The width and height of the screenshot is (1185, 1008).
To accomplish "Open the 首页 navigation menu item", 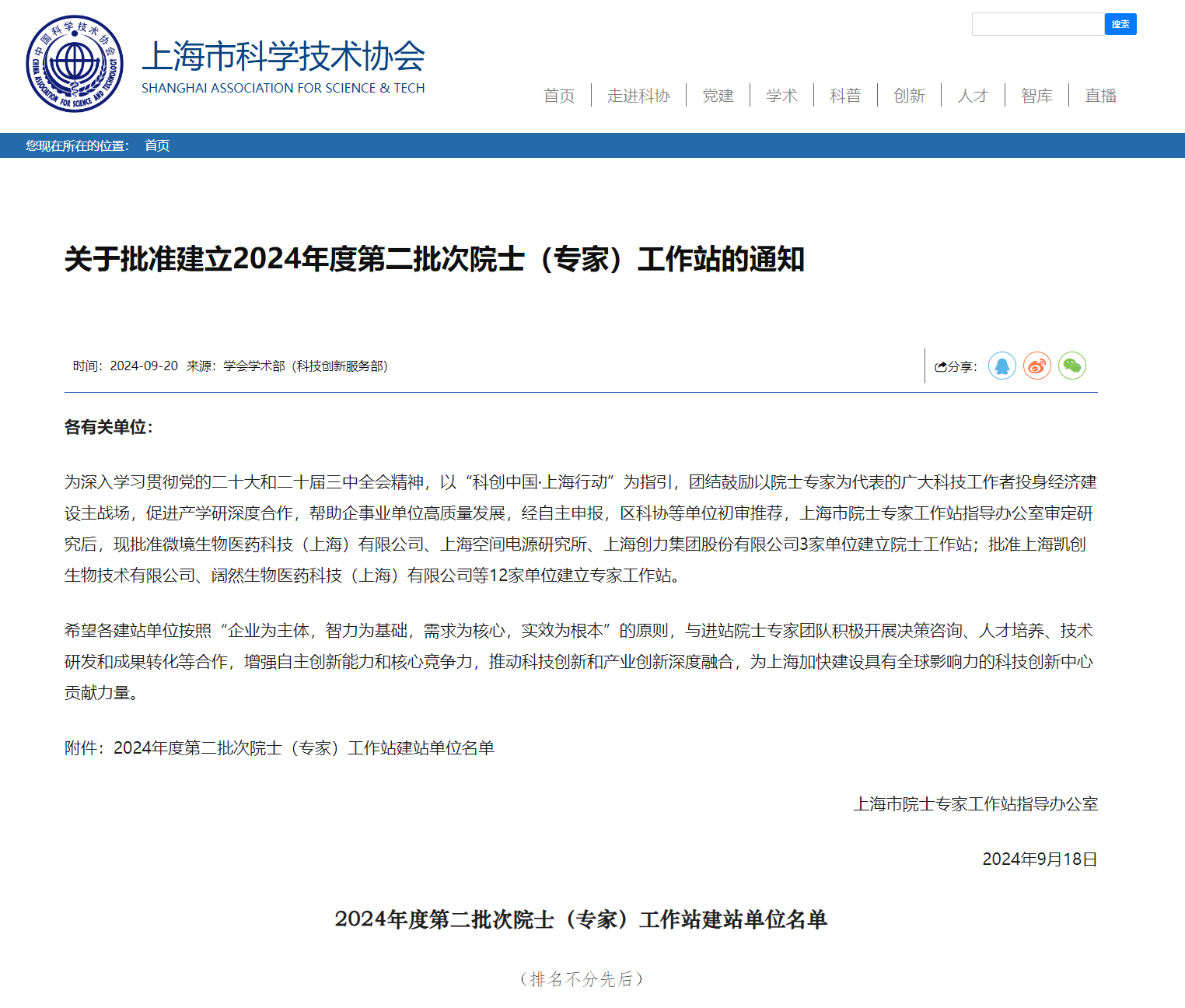I will point(559,96).
